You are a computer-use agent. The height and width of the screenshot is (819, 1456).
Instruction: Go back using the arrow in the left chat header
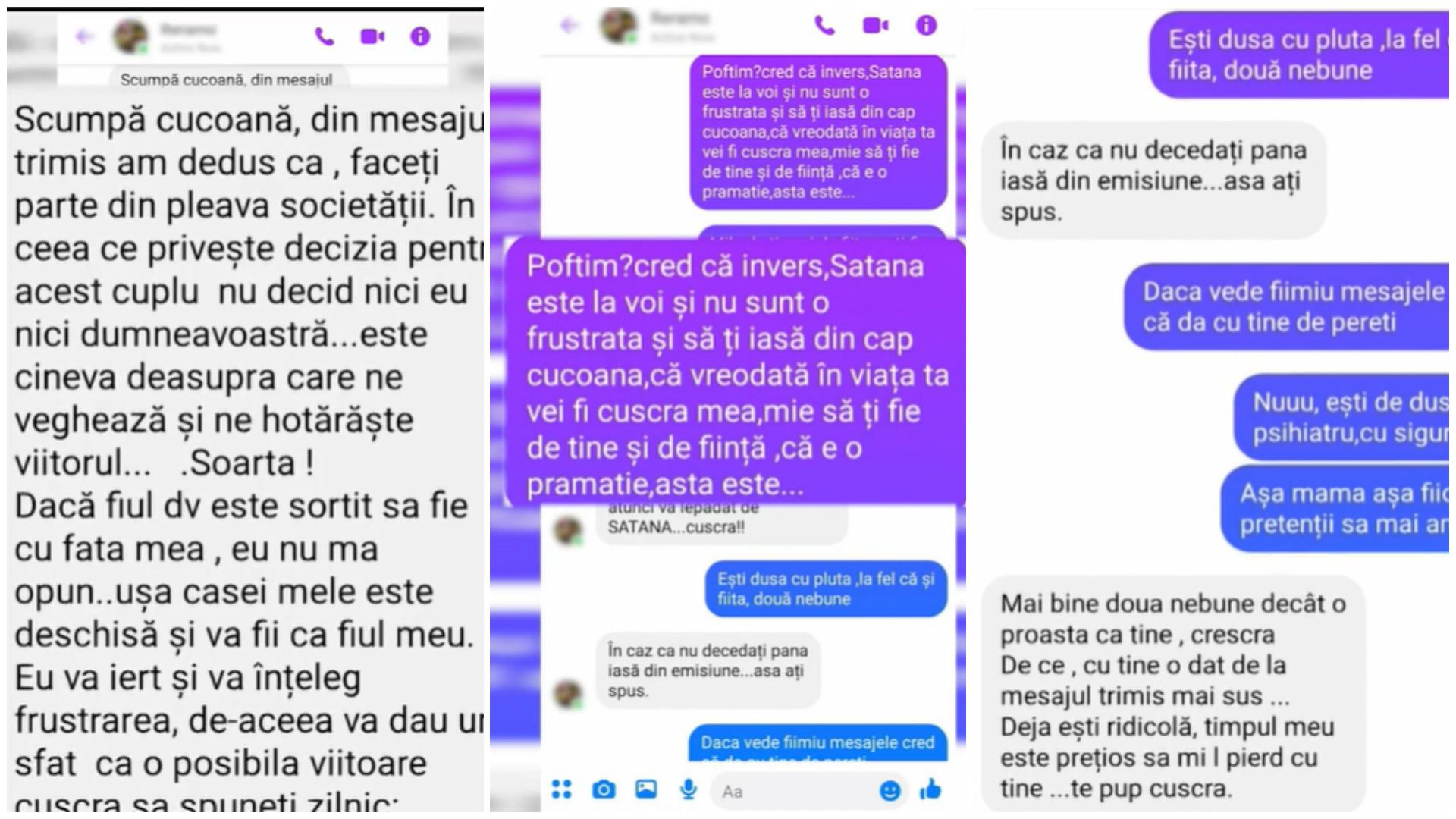(x=84, y=36)
